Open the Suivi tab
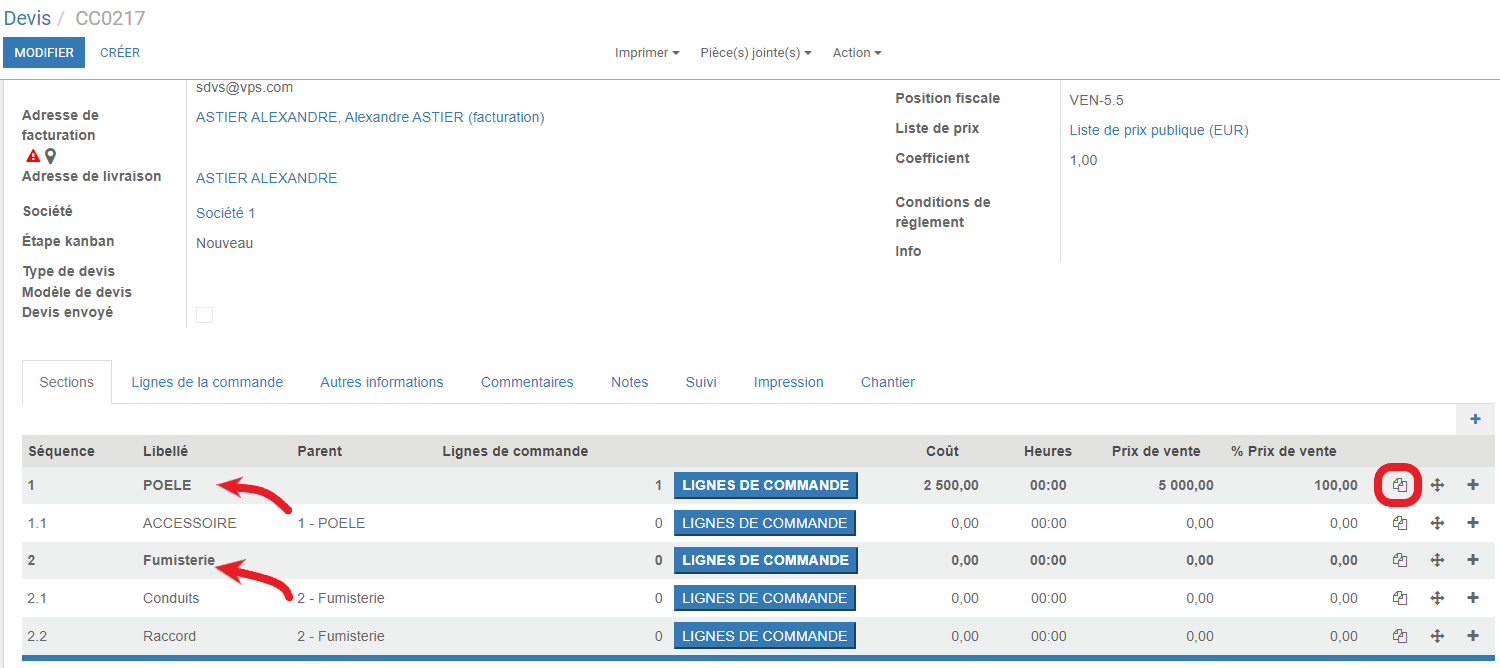The image size is (1500, 668). tap(701, 382)
